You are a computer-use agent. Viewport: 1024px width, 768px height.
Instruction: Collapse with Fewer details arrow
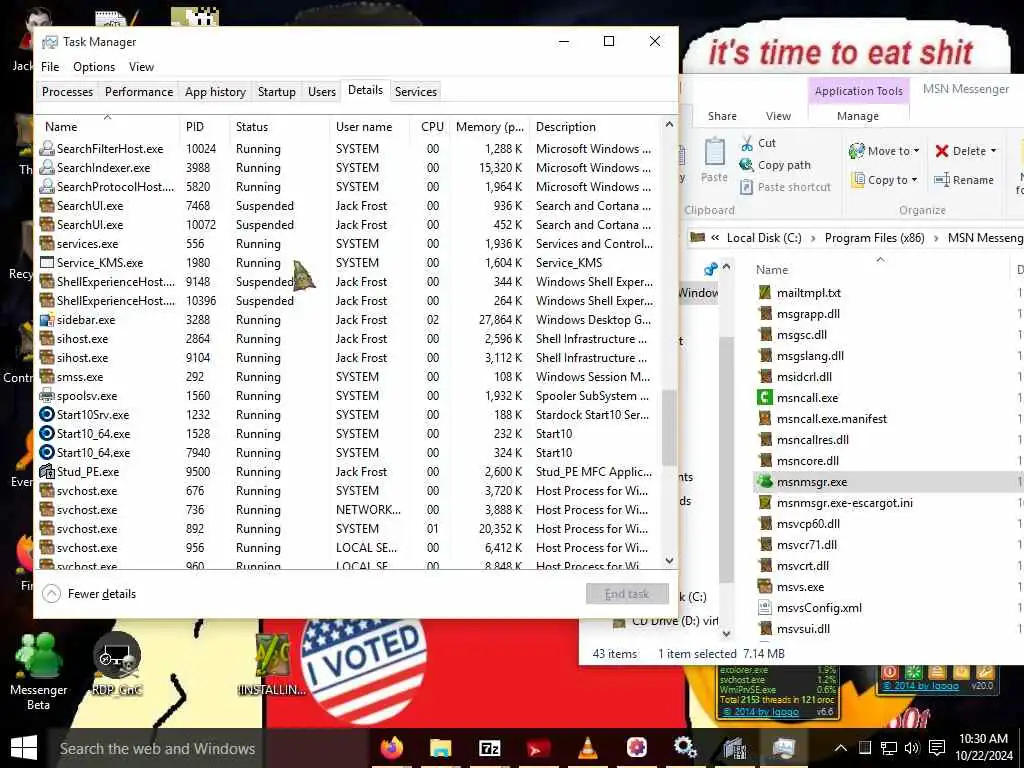pyautogui.click(x=52, y=594)
